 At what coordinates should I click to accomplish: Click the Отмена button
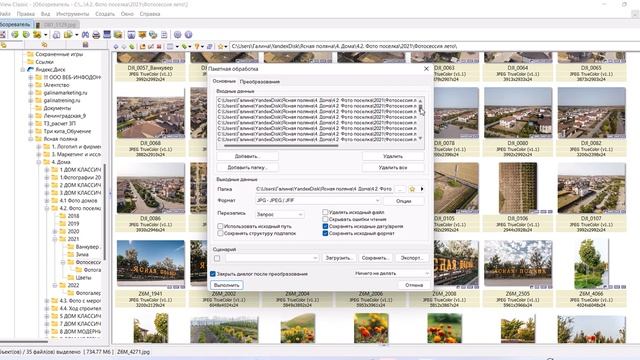(x=414, y=285)
